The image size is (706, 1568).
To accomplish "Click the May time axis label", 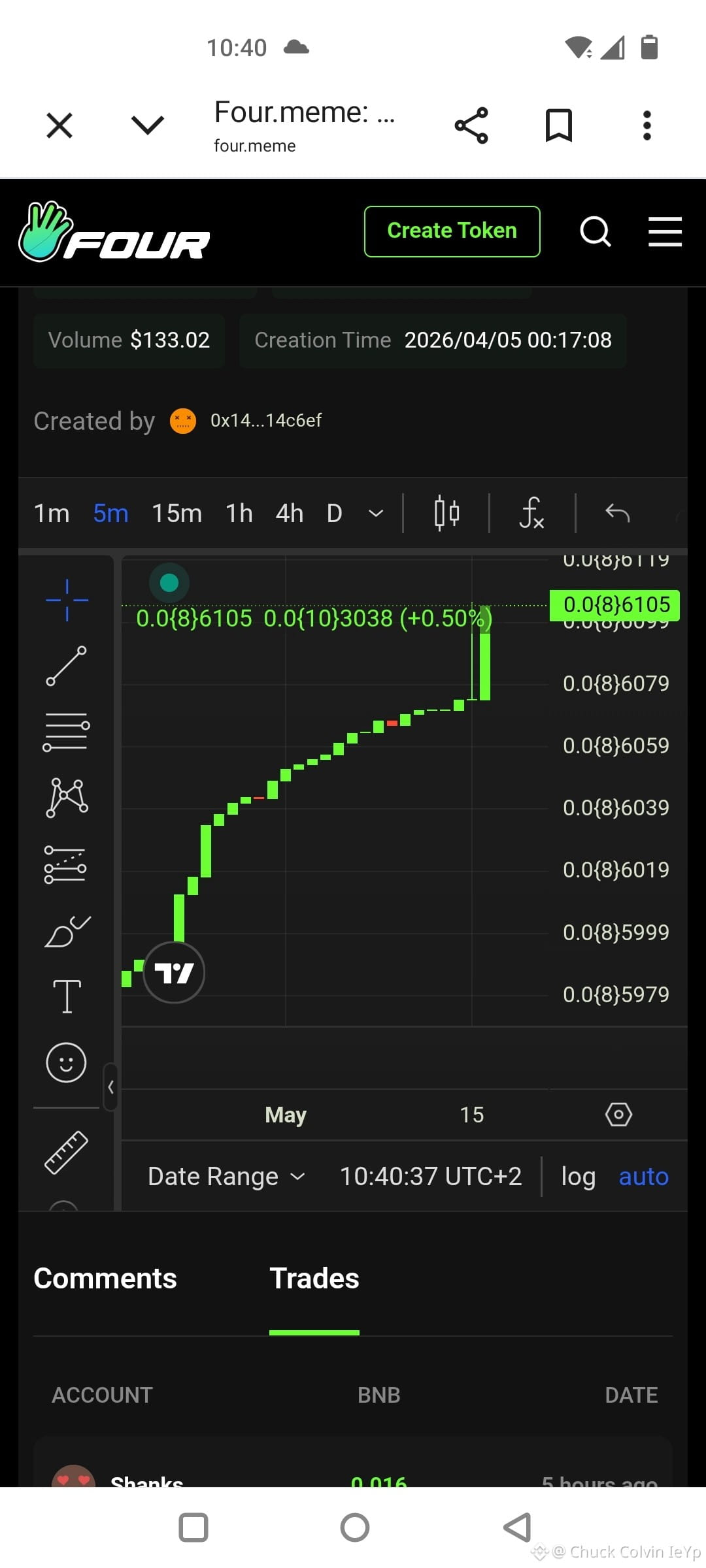I will [286, 1115].
